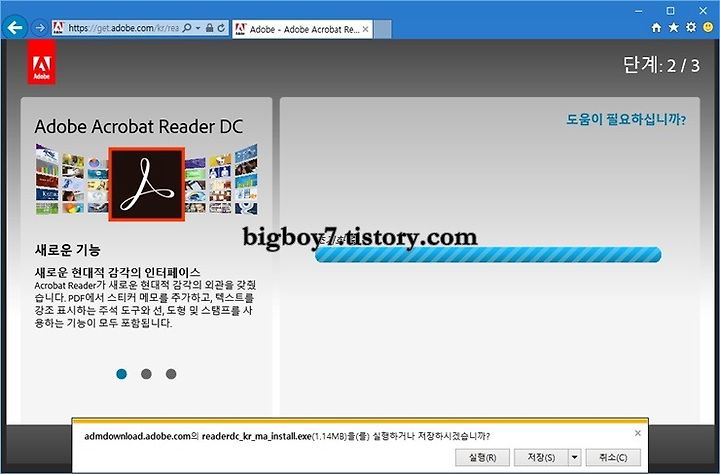The image size is (720, 474).
Task: Open a new blank tab
Action: (382, 29)
